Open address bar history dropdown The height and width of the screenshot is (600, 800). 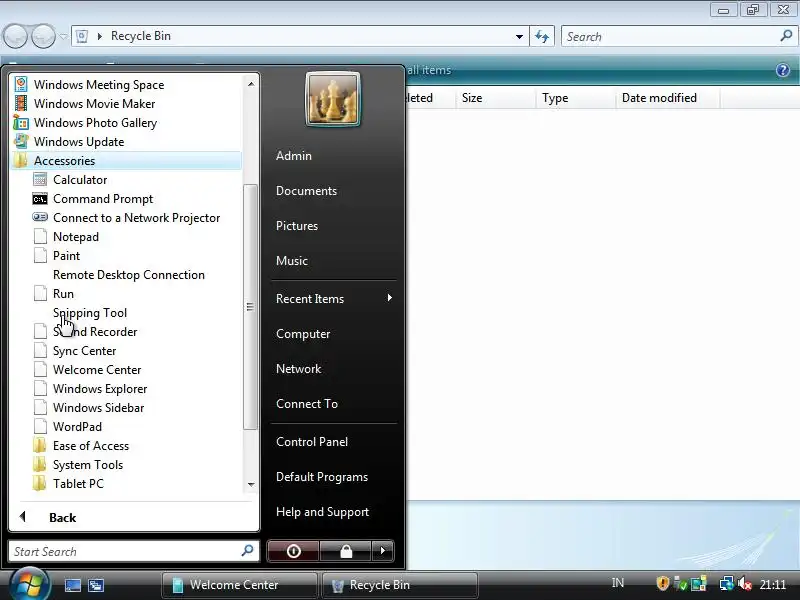pyautogui.click(x=519, y=37)
